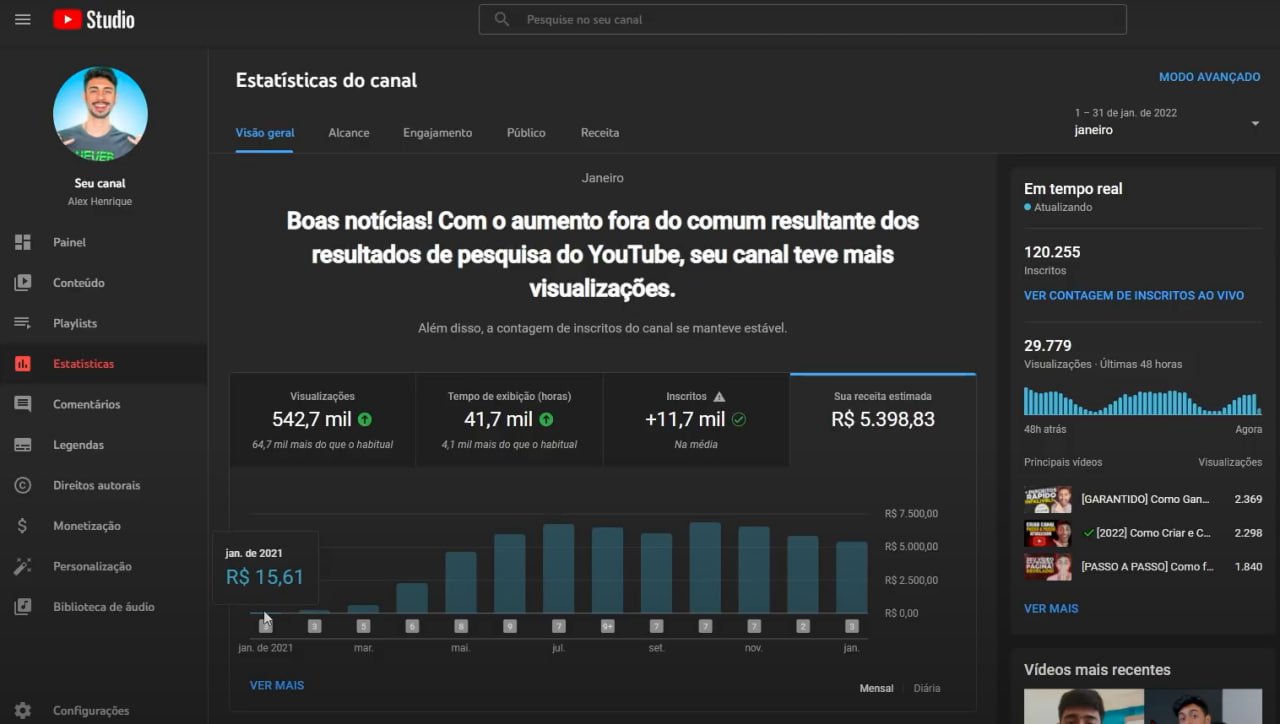Screen dimensions: 1280x724
Task: Open Playlists via its list icon
Action: click(23, 323)
